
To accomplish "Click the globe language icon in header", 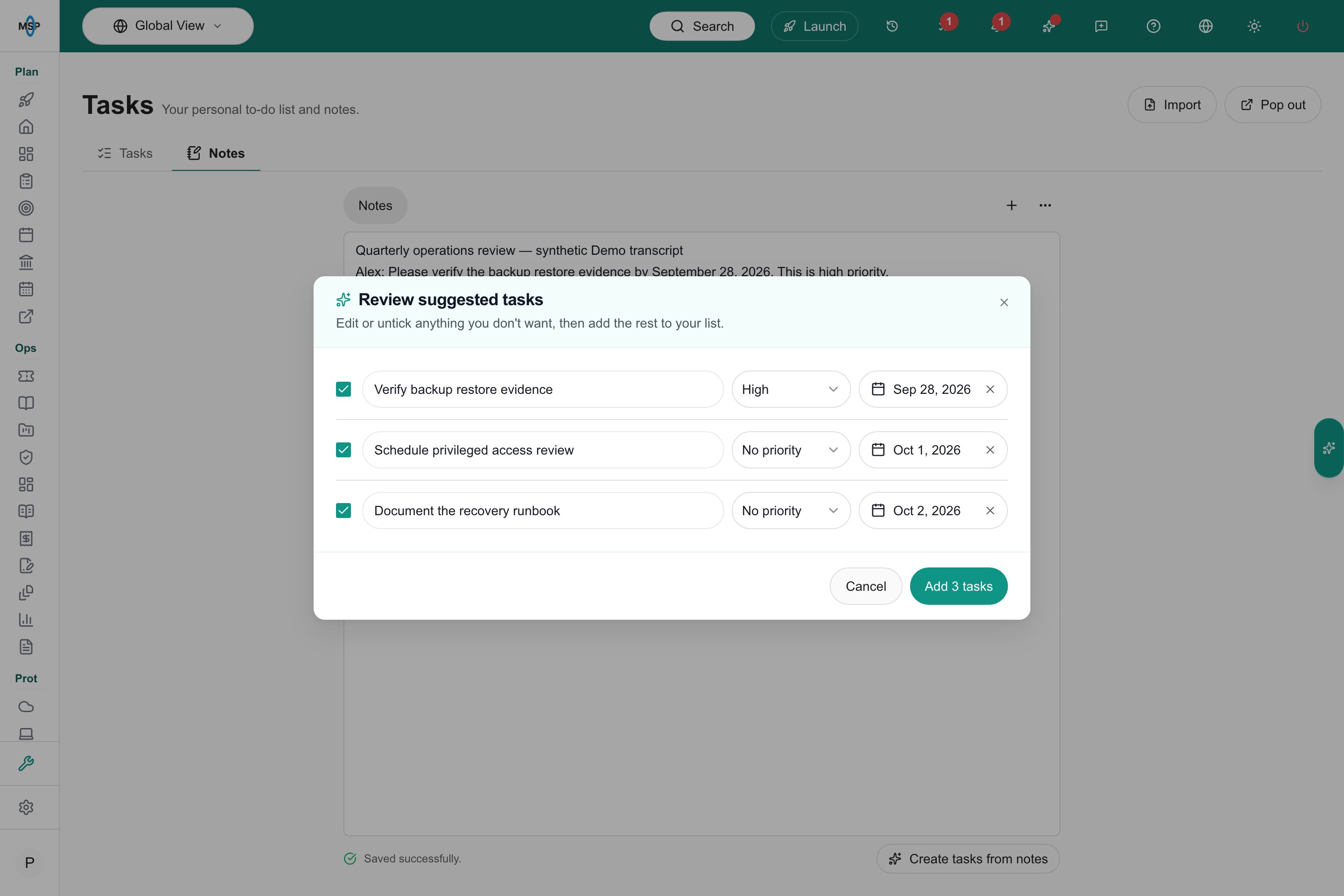I will click(1206, 26).
